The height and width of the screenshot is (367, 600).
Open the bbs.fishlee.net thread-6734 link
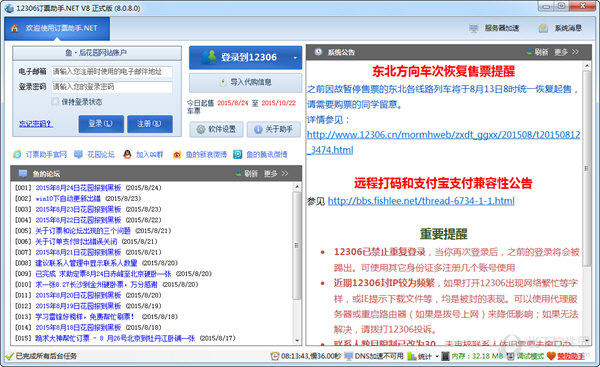point(421,201)
